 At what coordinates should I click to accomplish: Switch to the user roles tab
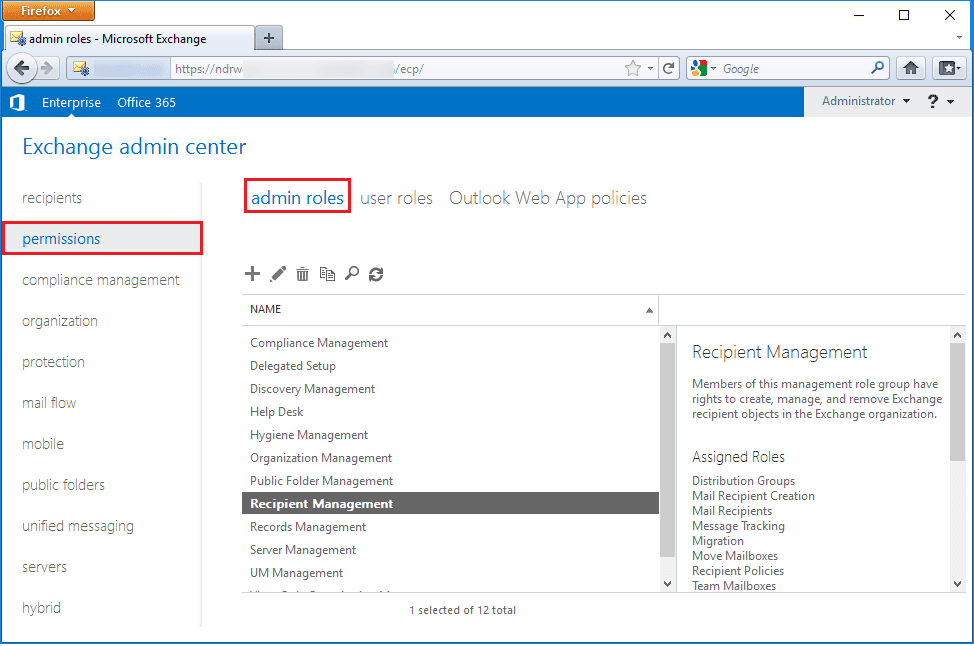click(x=396, y=198)
